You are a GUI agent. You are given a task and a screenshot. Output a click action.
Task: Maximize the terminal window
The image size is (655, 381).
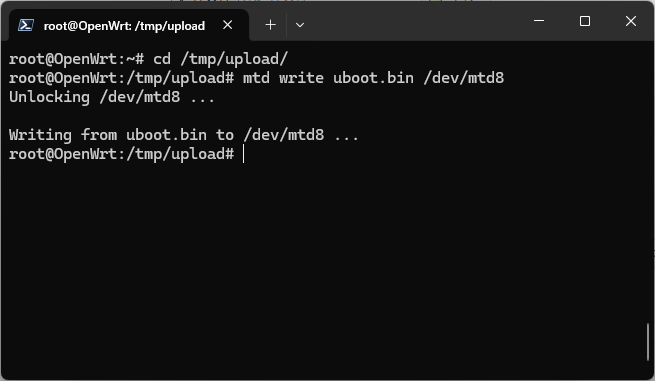[585, 20]
